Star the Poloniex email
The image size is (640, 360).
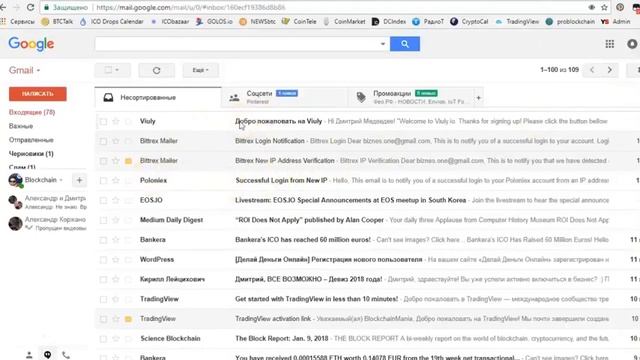click(116, 180)
